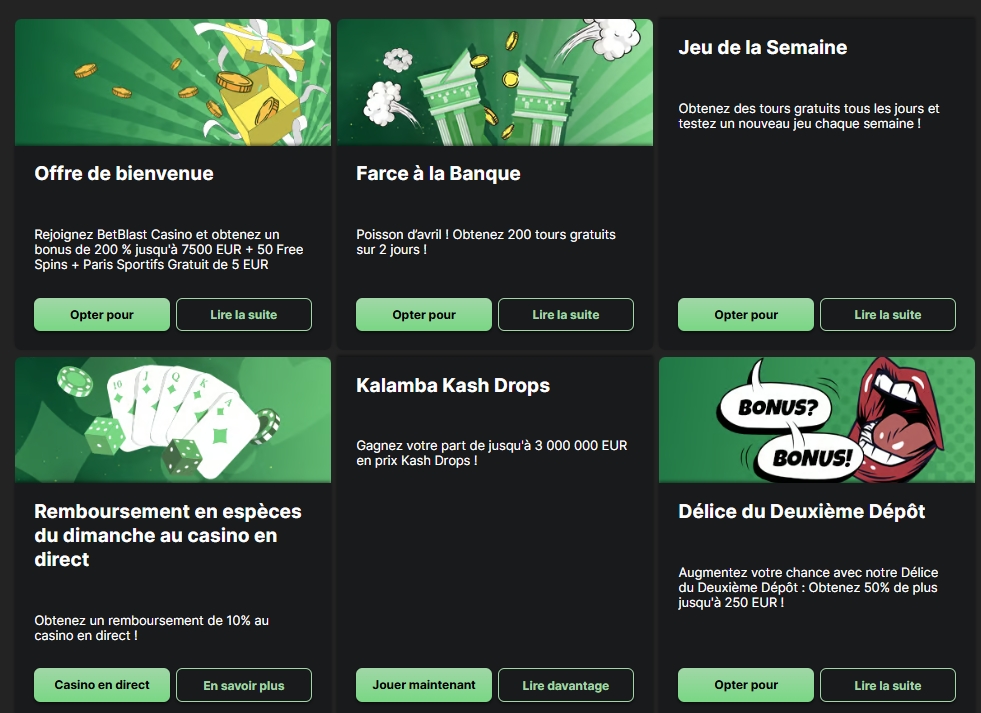
Task: Select the Kalamba Kash Drops title
Action: pyautogui.click(x=453, y=385)
